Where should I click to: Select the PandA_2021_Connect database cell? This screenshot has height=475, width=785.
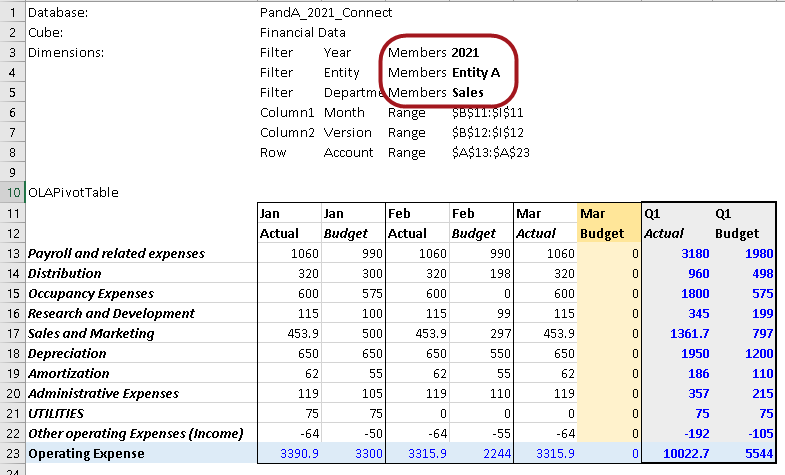click(x=325, y=13)
